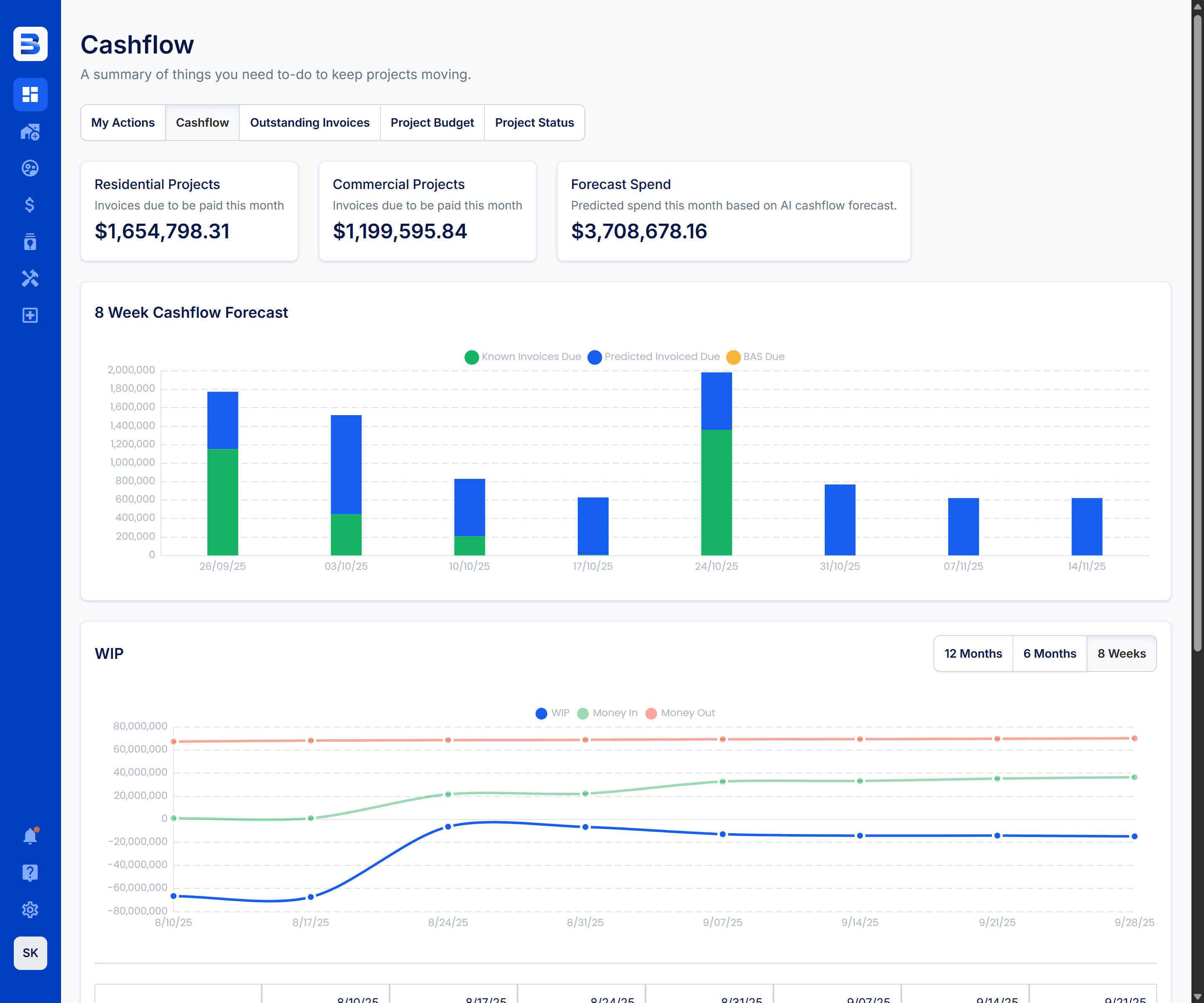Click the tools wrench and hammer icon
Image resolution: width=1204 pixels, height=1003 pixels.
(x=30, y=279)
